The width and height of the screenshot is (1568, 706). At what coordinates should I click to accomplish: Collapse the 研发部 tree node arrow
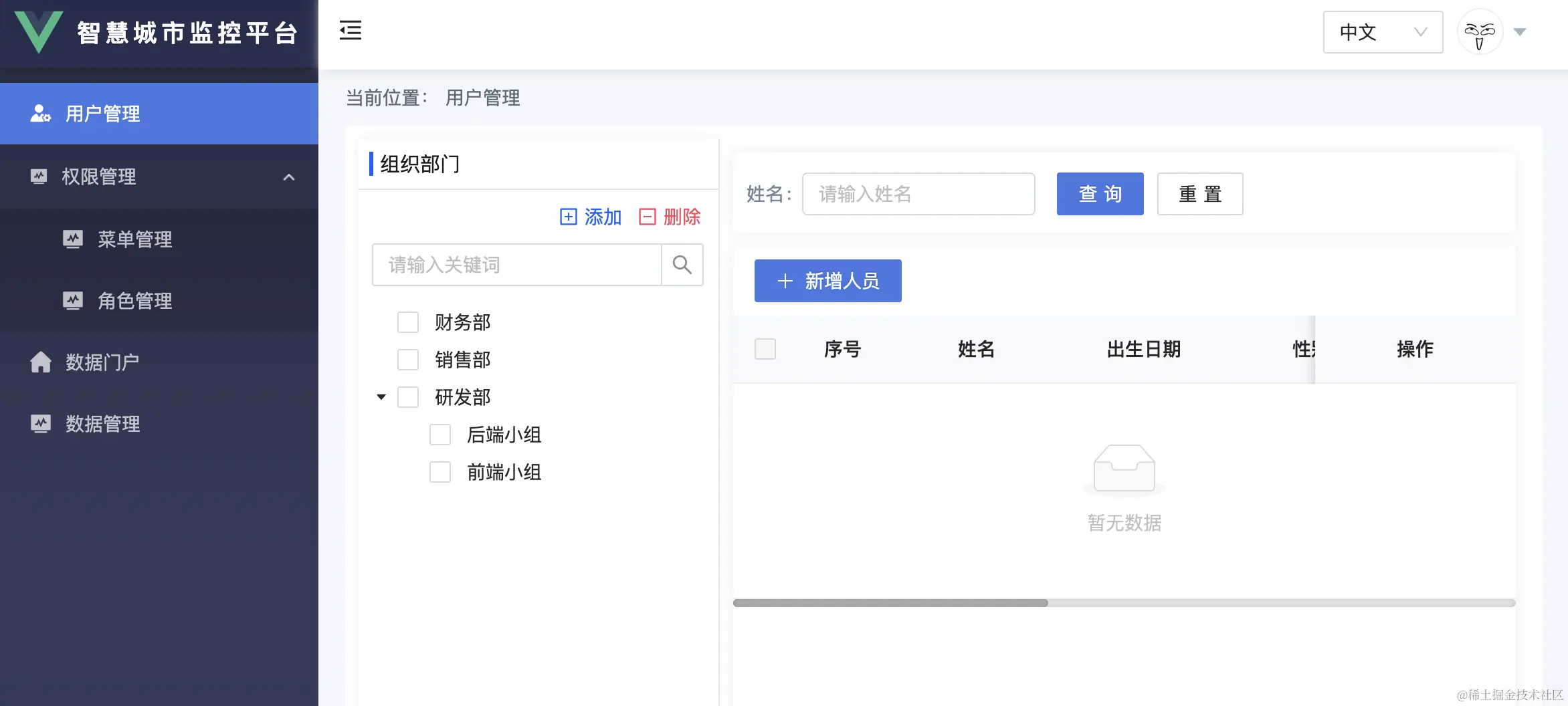click(381, 397)
